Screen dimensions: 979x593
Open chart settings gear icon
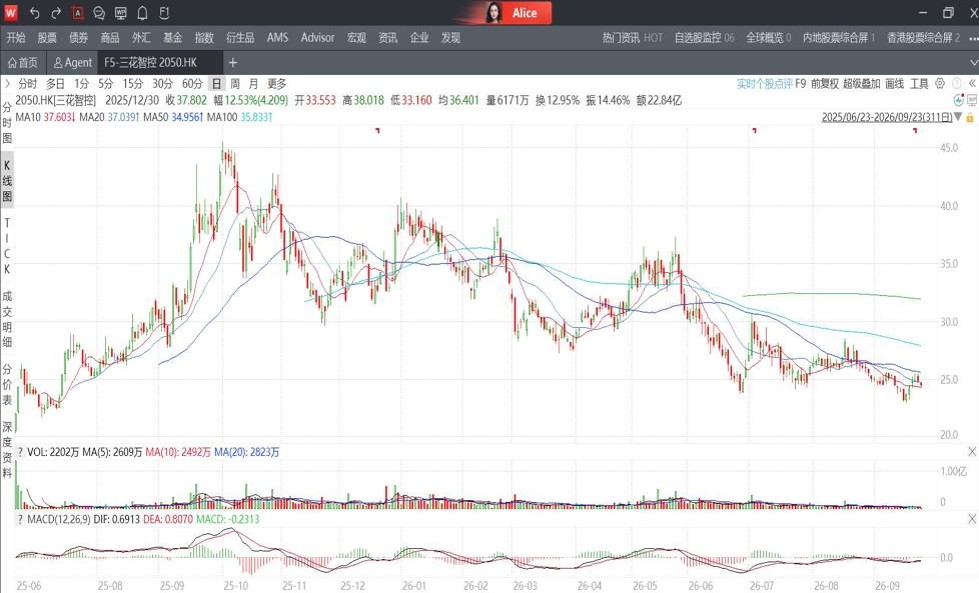click(x=940, y=83)
